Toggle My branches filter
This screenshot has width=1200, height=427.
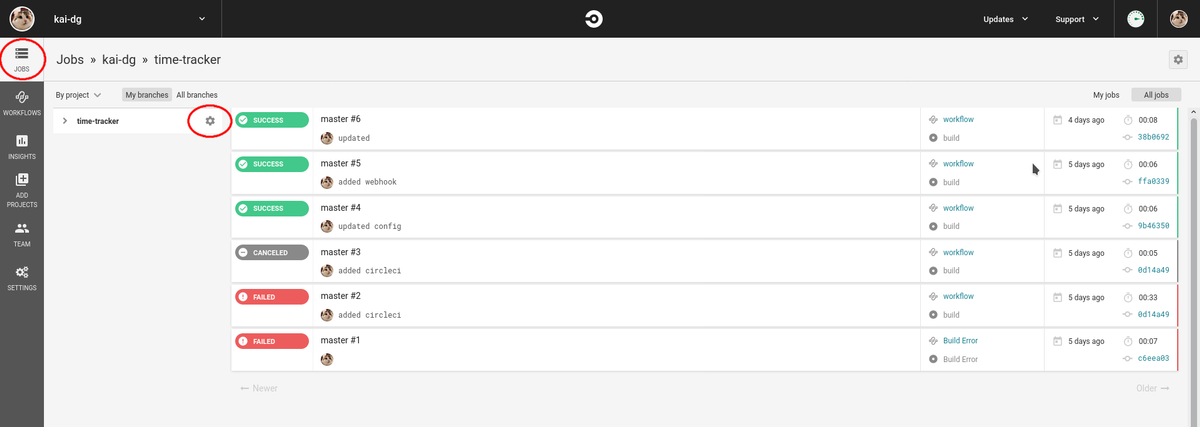tap(147, 95)
